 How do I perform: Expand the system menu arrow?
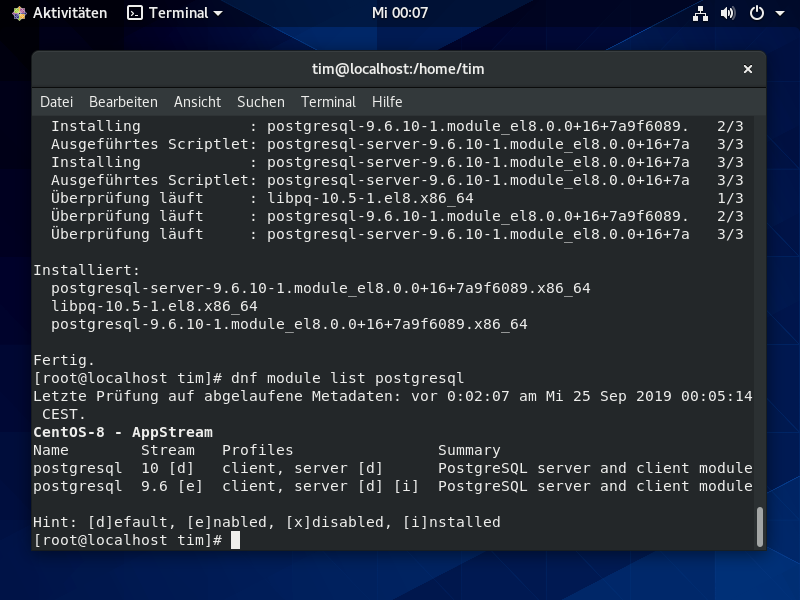[780, 13]
